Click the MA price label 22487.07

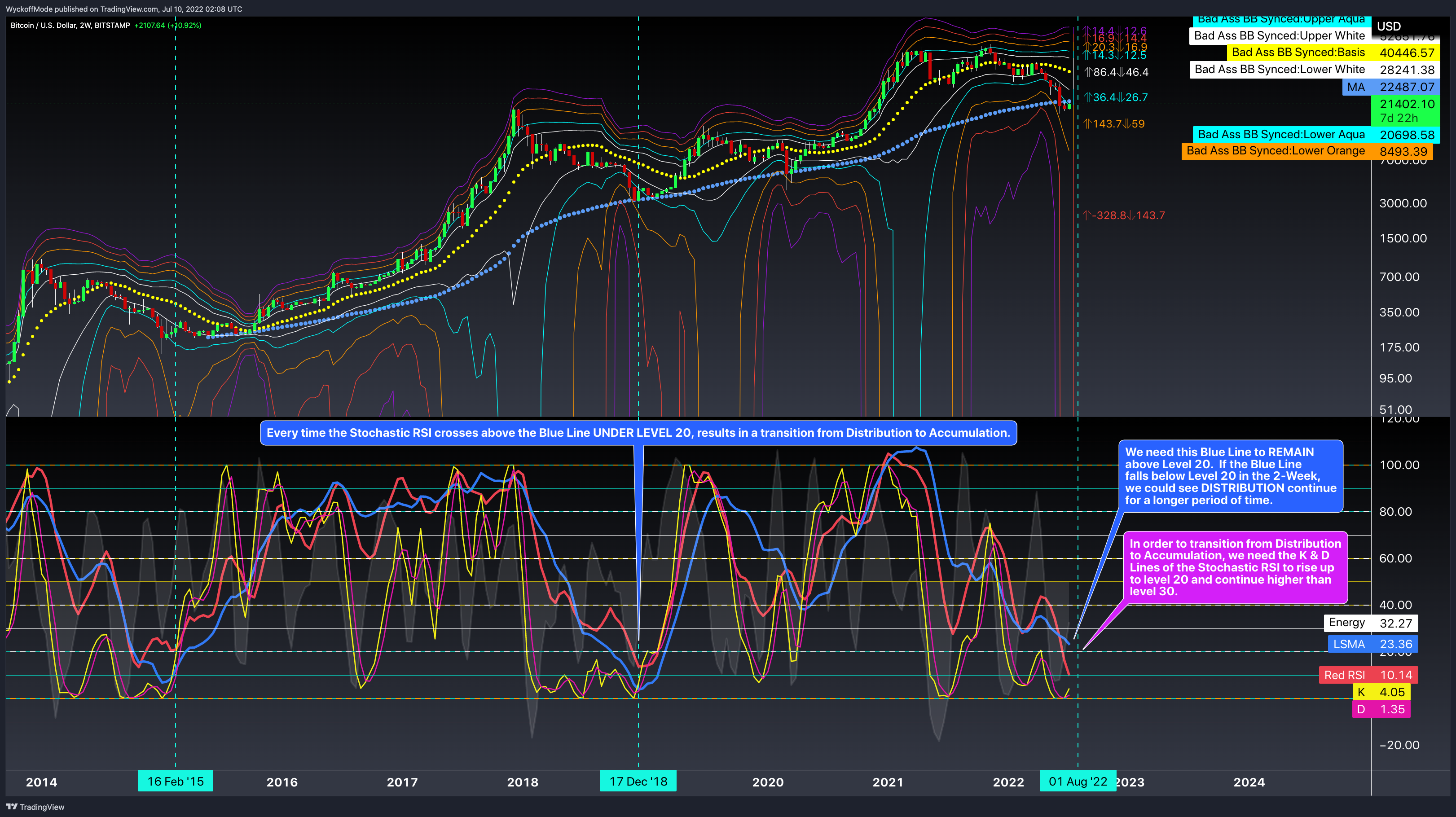coord(1391,87)
